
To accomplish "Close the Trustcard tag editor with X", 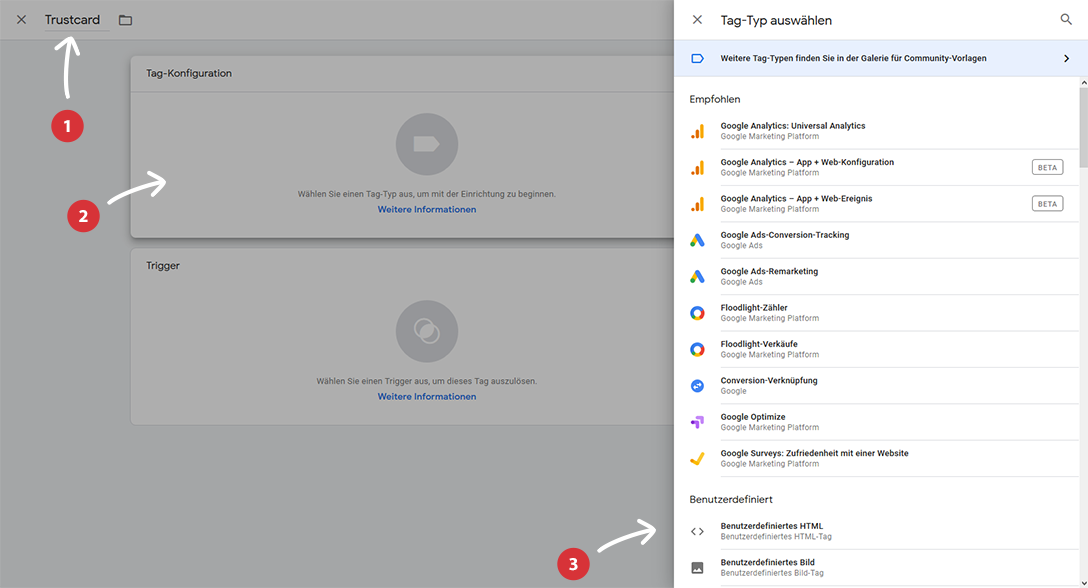I will point(22,19).
